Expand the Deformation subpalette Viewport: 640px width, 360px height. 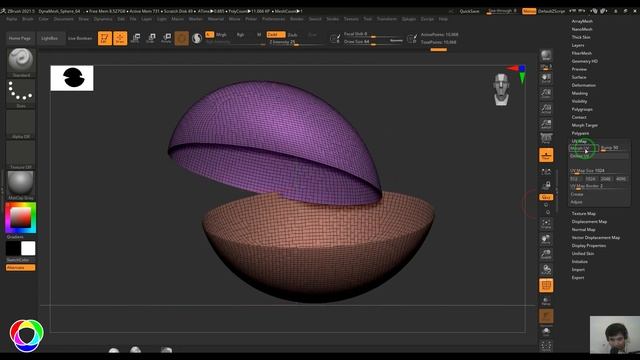pos(583,85)
